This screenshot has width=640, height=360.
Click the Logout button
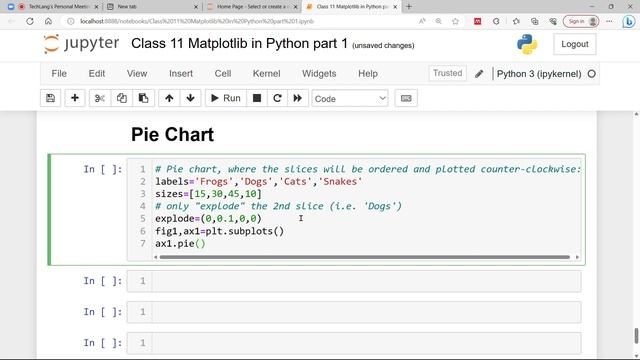point(575,44)
